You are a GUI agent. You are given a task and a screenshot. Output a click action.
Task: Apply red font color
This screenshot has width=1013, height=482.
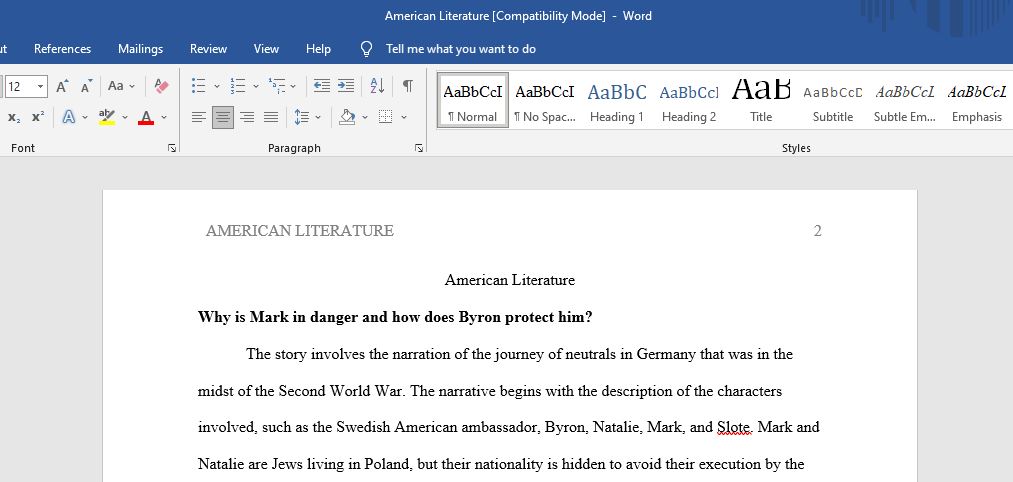coord(146,117)
